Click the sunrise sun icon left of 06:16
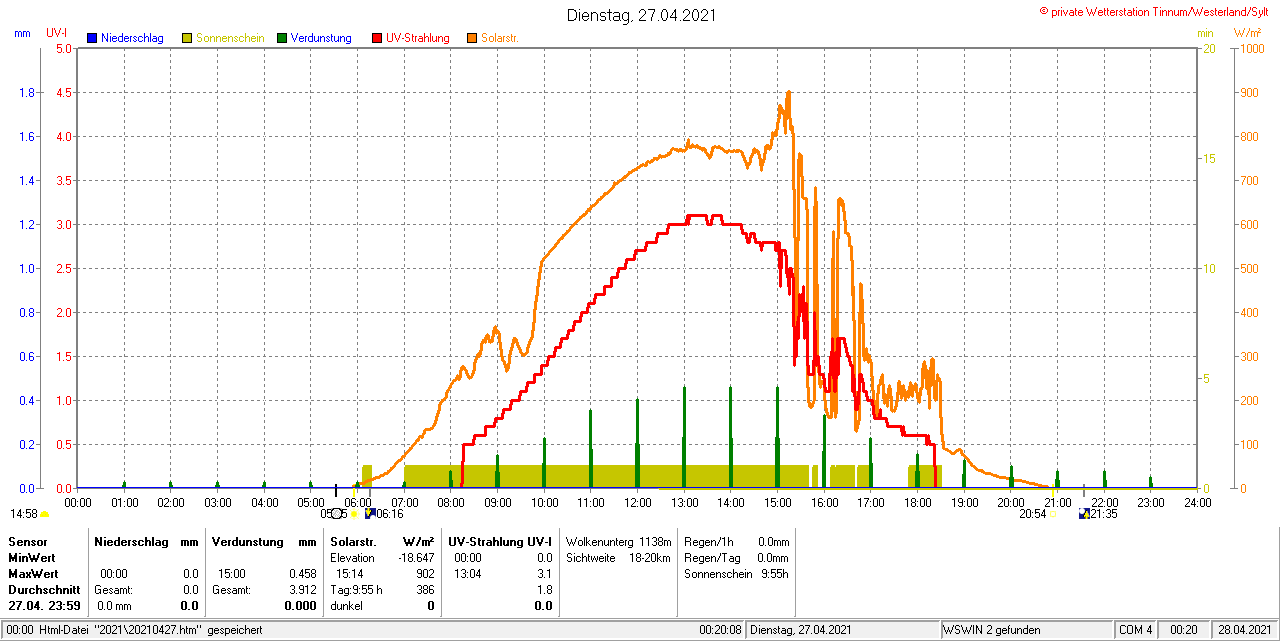The width and height of the screenshot is (1280, 641). [x=354, y=514]
